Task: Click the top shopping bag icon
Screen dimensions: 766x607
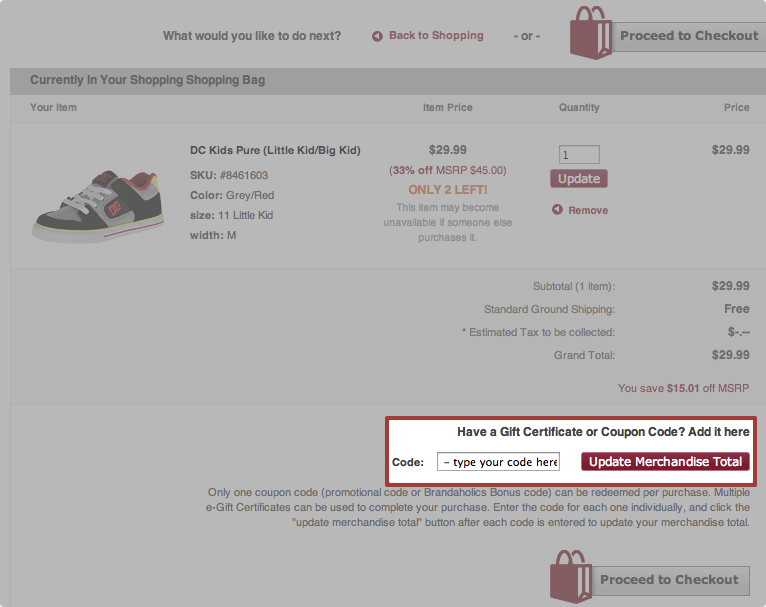Action: pyautogui.click(x=590, y=34)
